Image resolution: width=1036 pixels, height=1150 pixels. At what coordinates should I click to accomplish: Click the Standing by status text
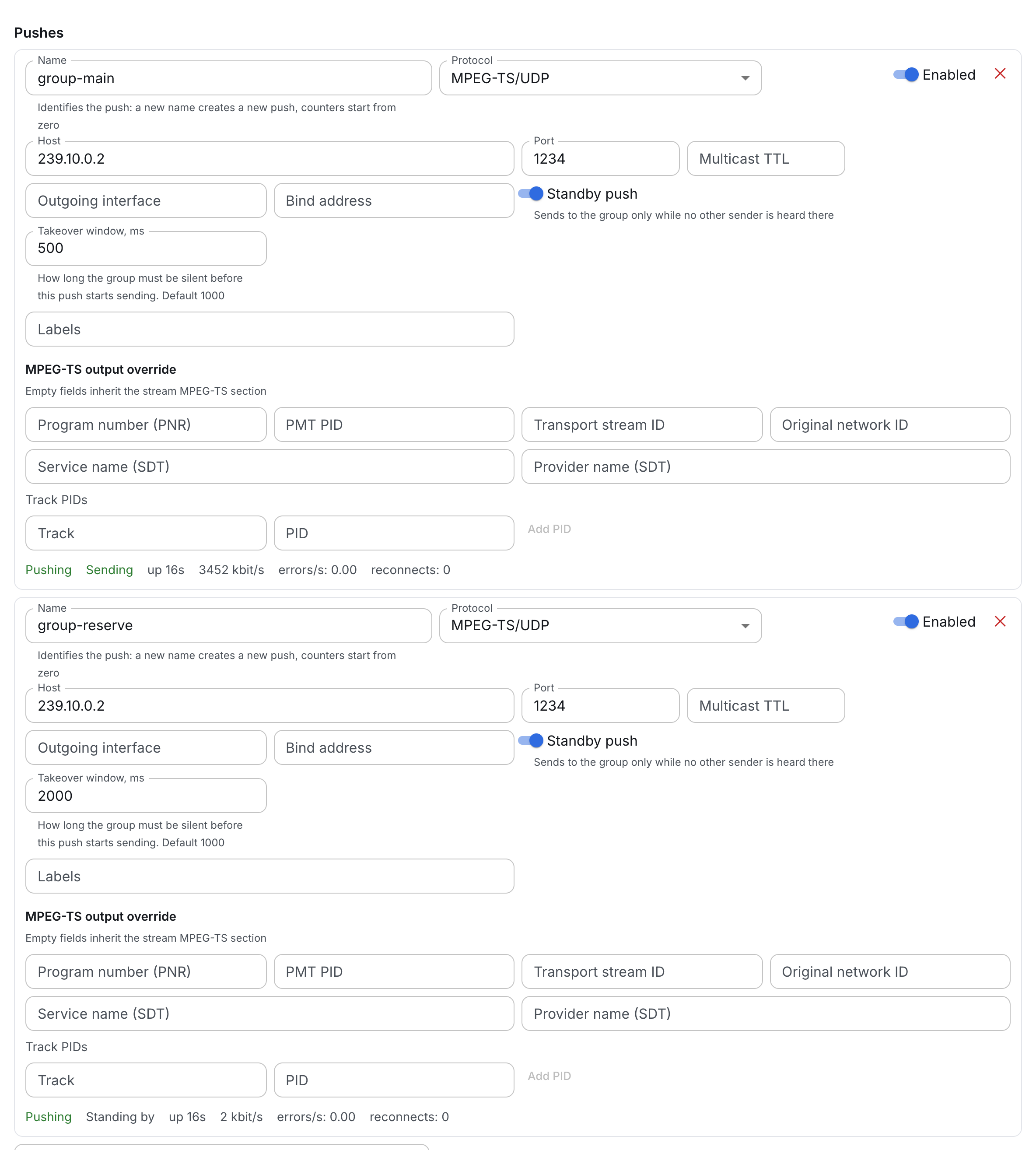pyautogui.click(x=120, y=1117)
